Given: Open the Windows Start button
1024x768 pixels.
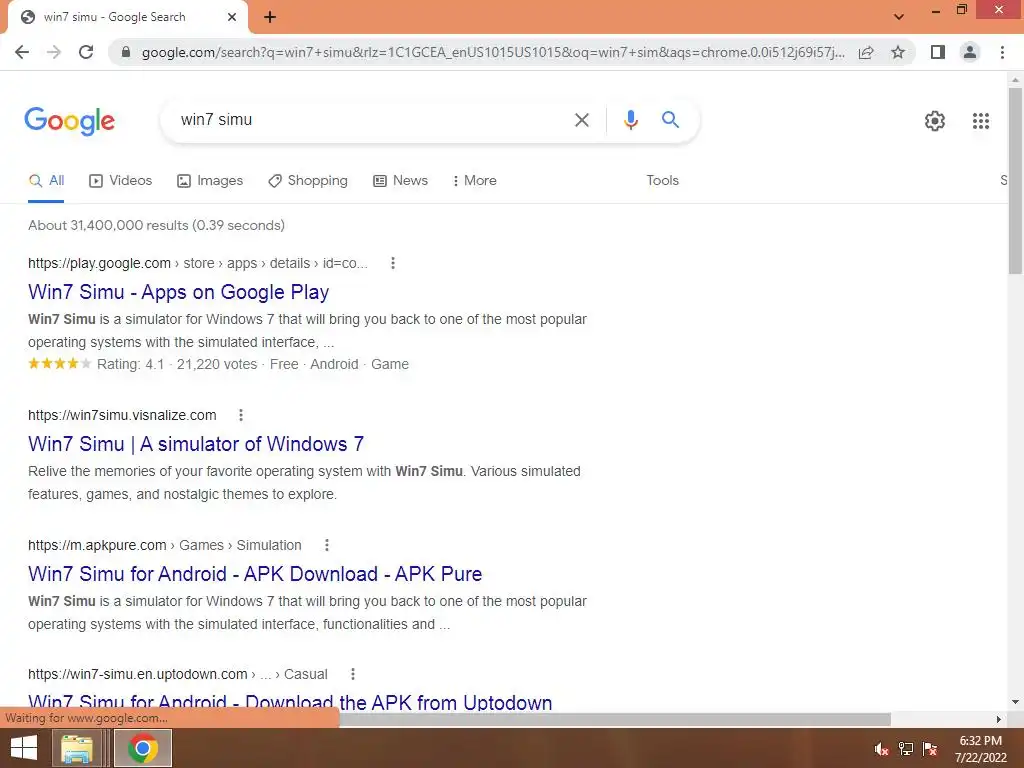Looking at the screenshot, I should click(24, 748).
